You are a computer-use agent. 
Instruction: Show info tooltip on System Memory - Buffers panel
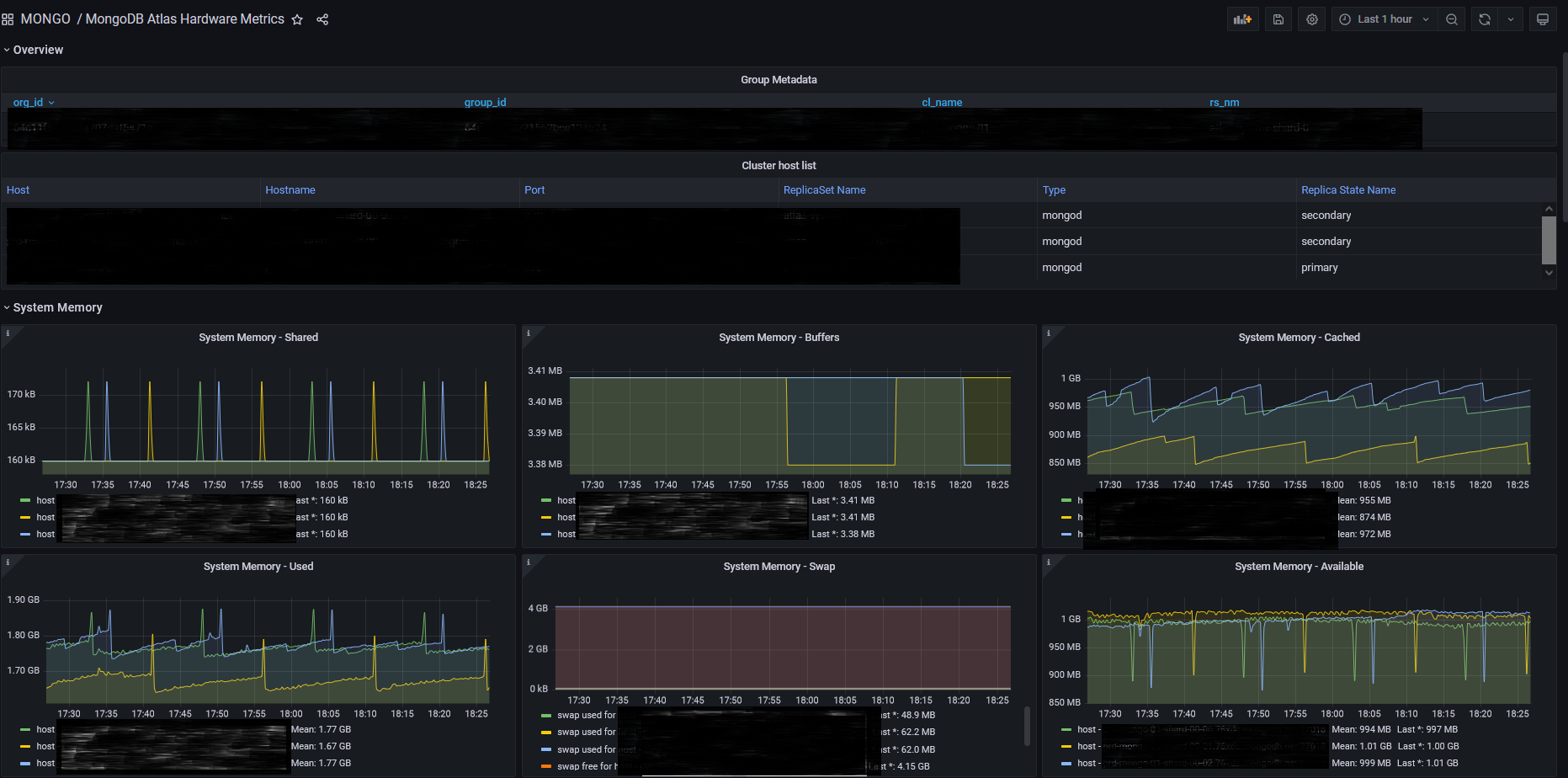click(529, 333)
